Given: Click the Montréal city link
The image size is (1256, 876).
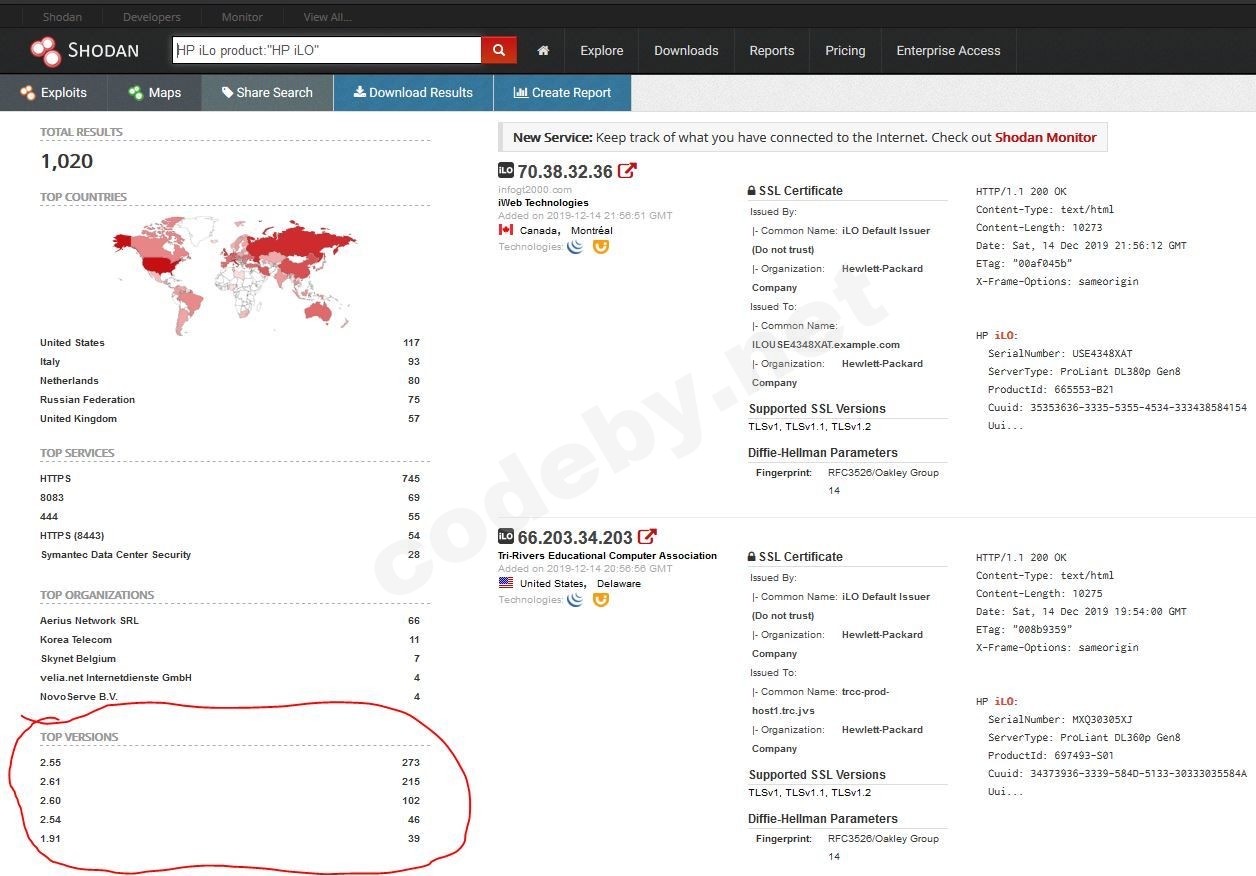Looking at the screenshot, I should (592, 231).
